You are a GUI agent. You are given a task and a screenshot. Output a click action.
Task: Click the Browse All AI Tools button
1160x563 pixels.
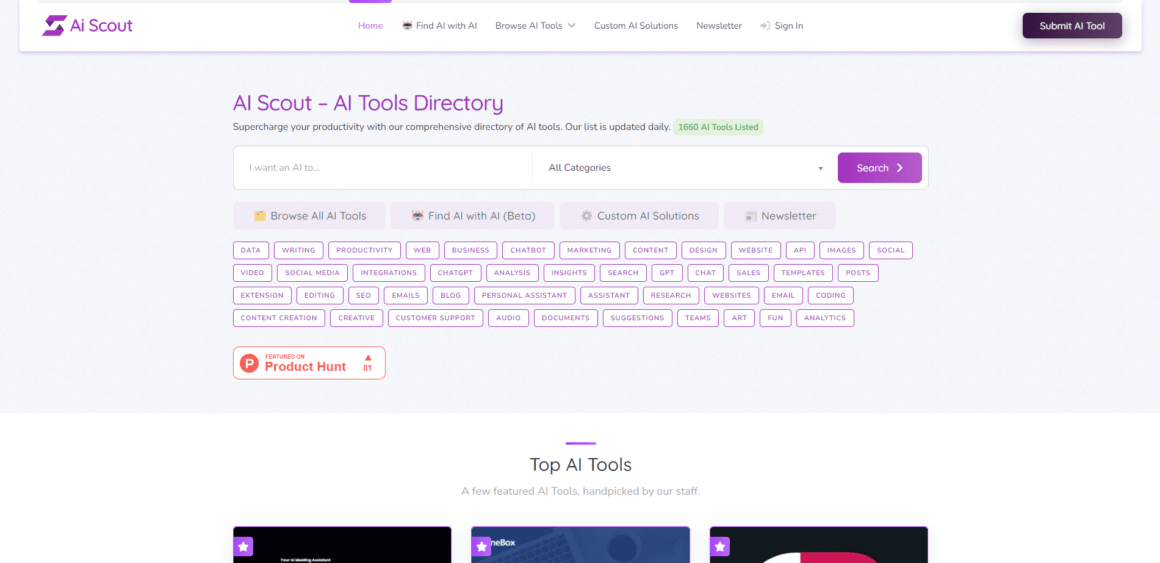click(x=309, y=216)
